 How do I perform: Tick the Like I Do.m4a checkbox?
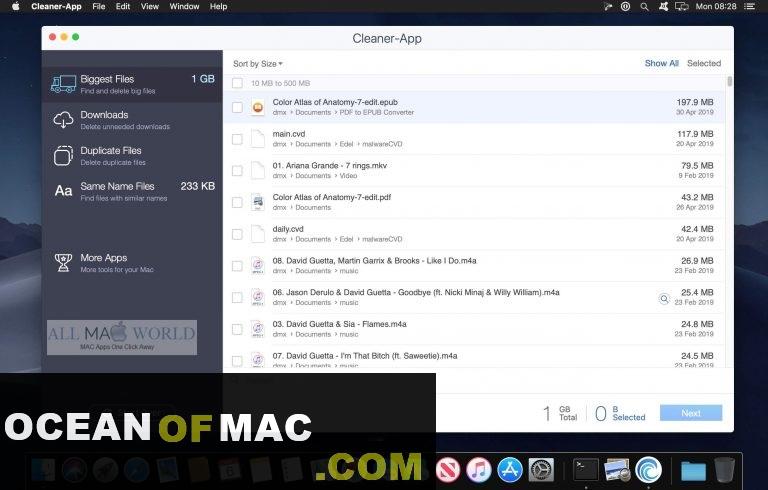pyautogui.click(x=237, y=266)
